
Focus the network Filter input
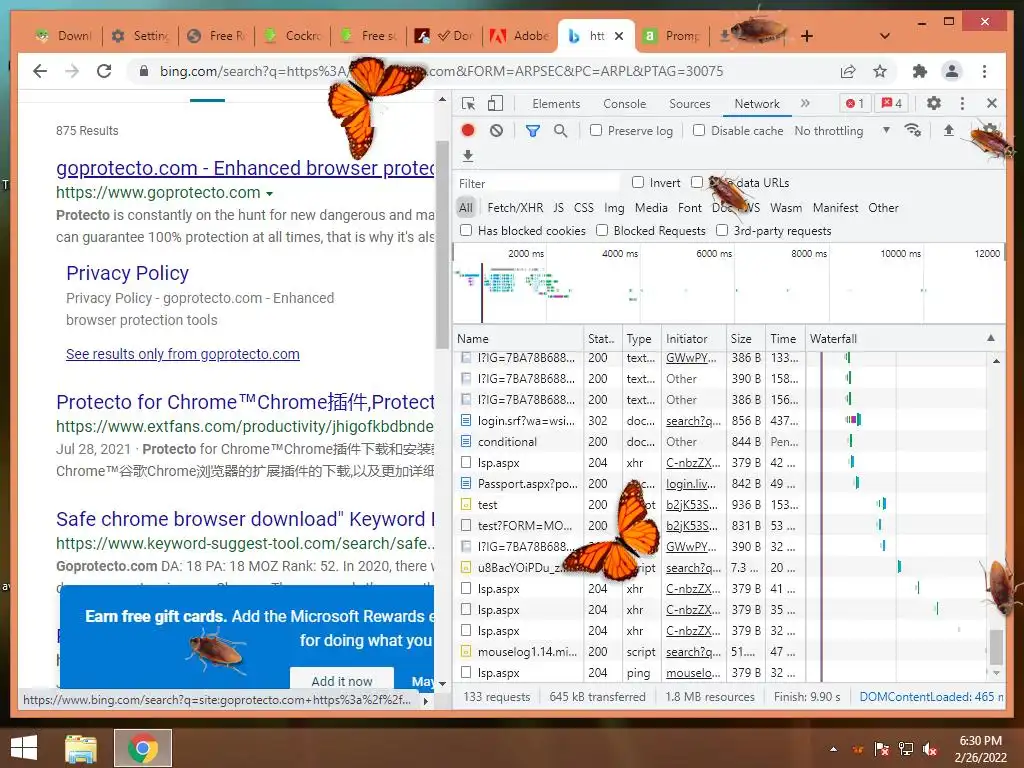[x=537, y=183]
